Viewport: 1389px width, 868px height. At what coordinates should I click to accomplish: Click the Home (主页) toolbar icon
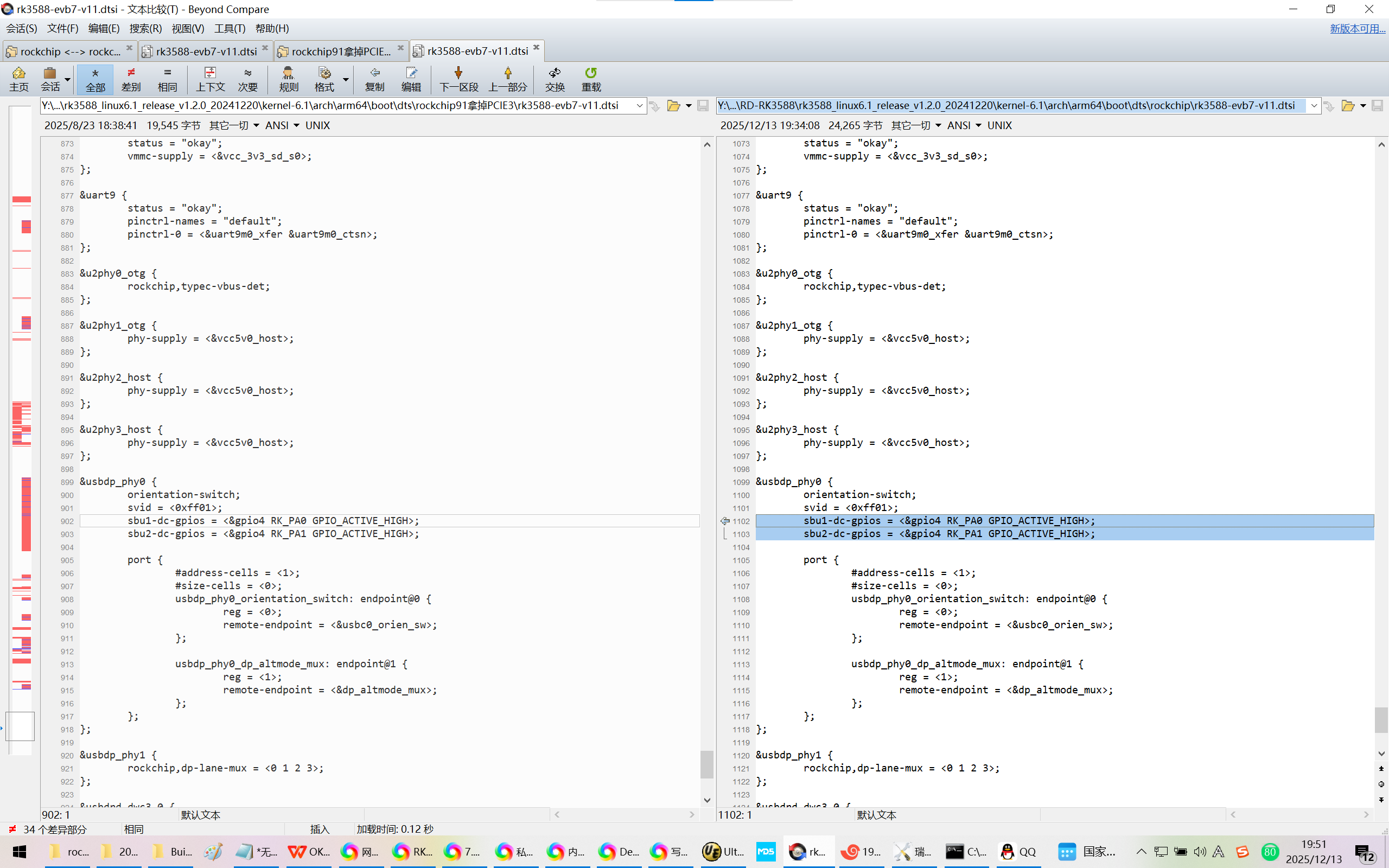(x=18, y=79)
